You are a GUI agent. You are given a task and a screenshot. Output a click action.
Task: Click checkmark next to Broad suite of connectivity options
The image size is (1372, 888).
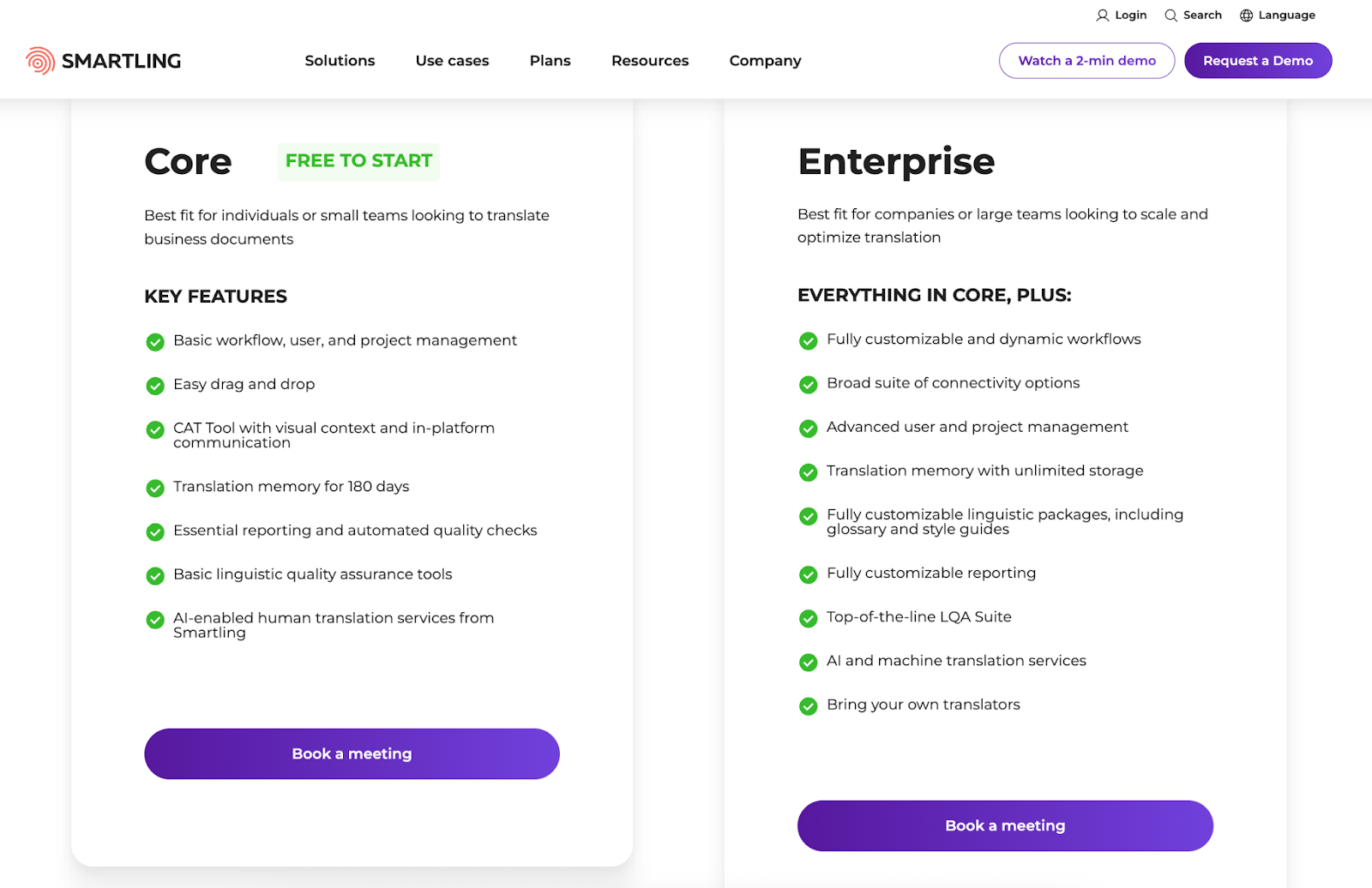pyautogui.click(x=808, y=385)
